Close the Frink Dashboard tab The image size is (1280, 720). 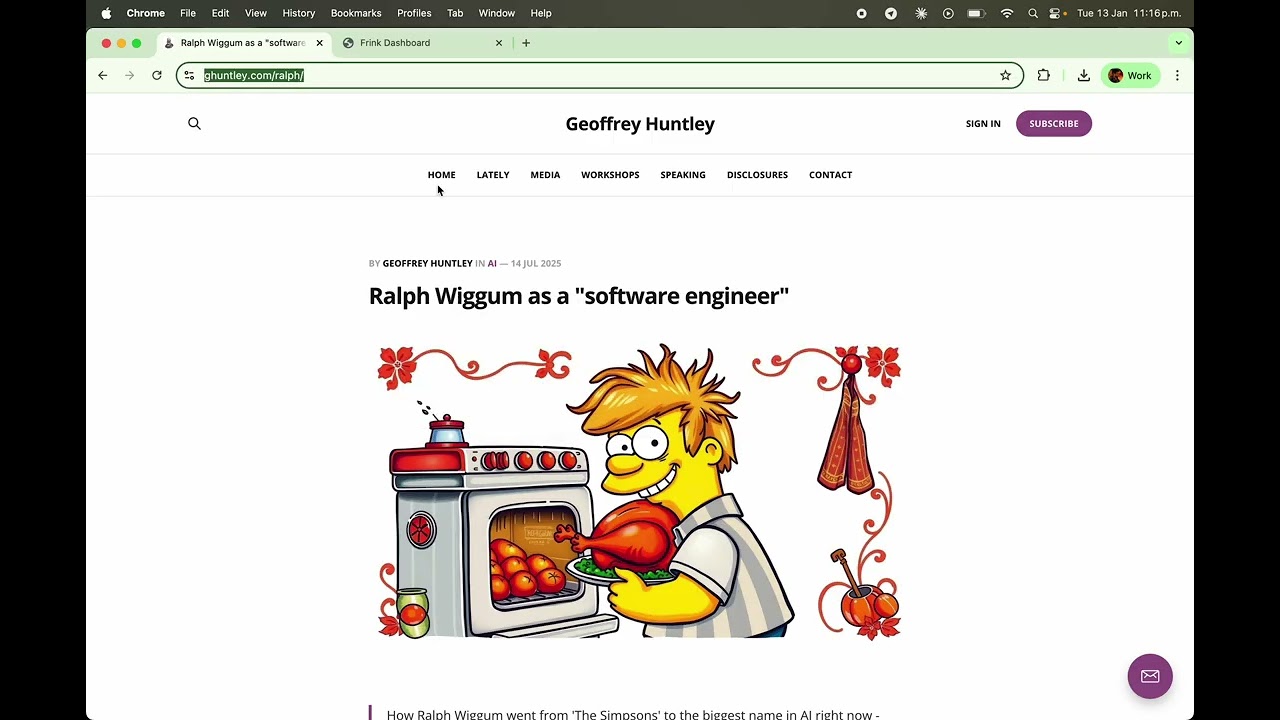(x=499, y=43)
